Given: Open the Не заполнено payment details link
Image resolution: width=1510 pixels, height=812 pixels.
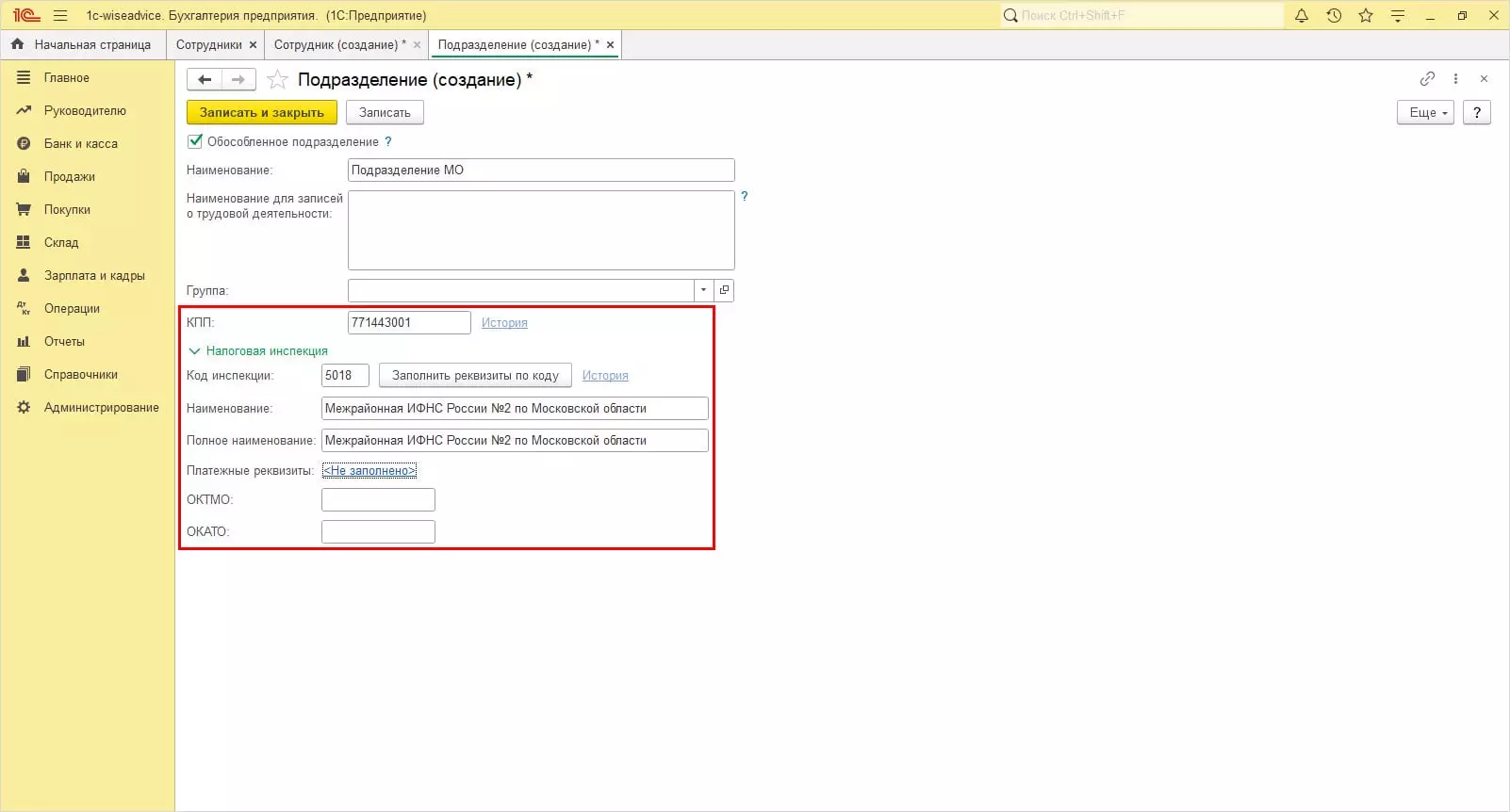Looking at the screenshot, I should click(x=369, y=470).
